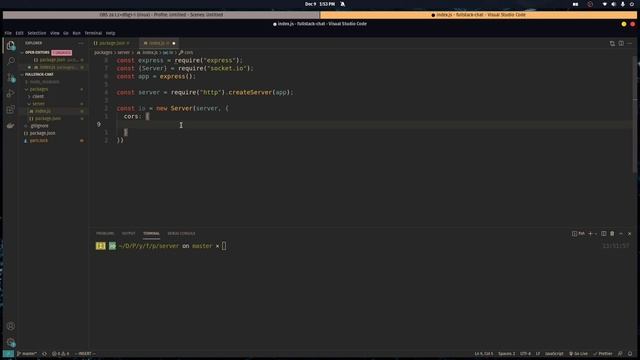
Task: Open the yarn.lock file
Action: 39,140
